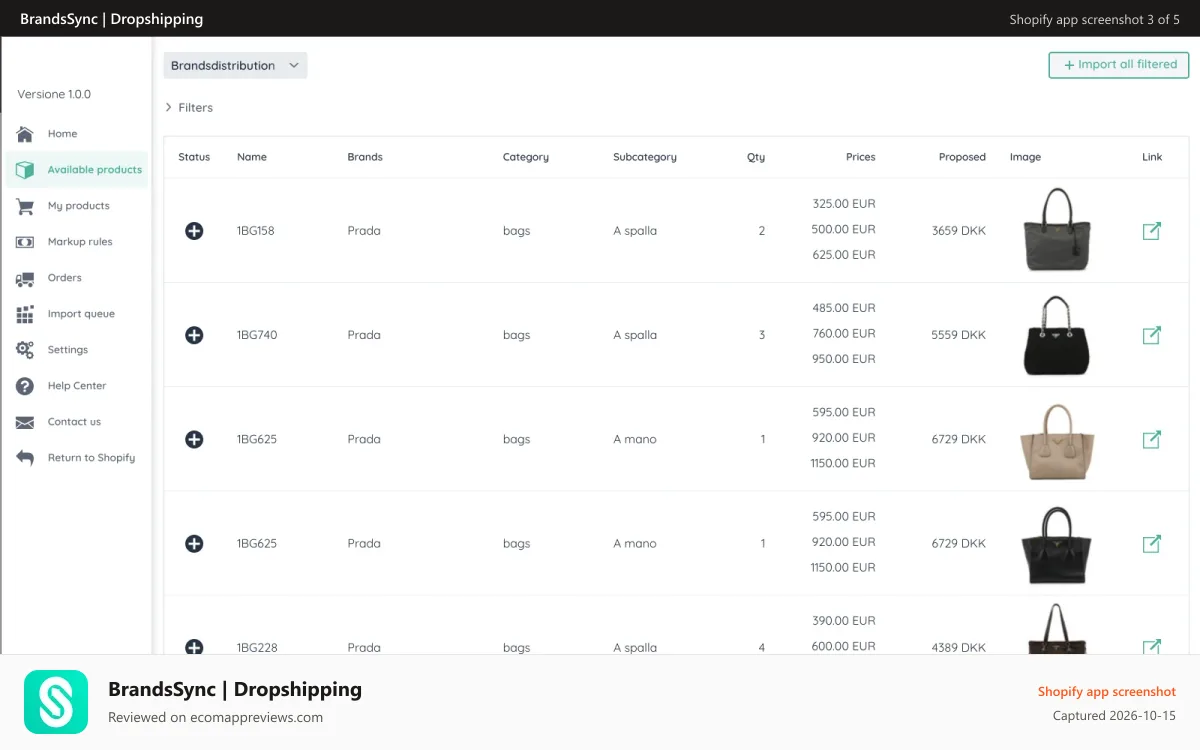Click plus icon for black 1BG625 bag
Screen dimensions: 1200x750
coord(194,544)
